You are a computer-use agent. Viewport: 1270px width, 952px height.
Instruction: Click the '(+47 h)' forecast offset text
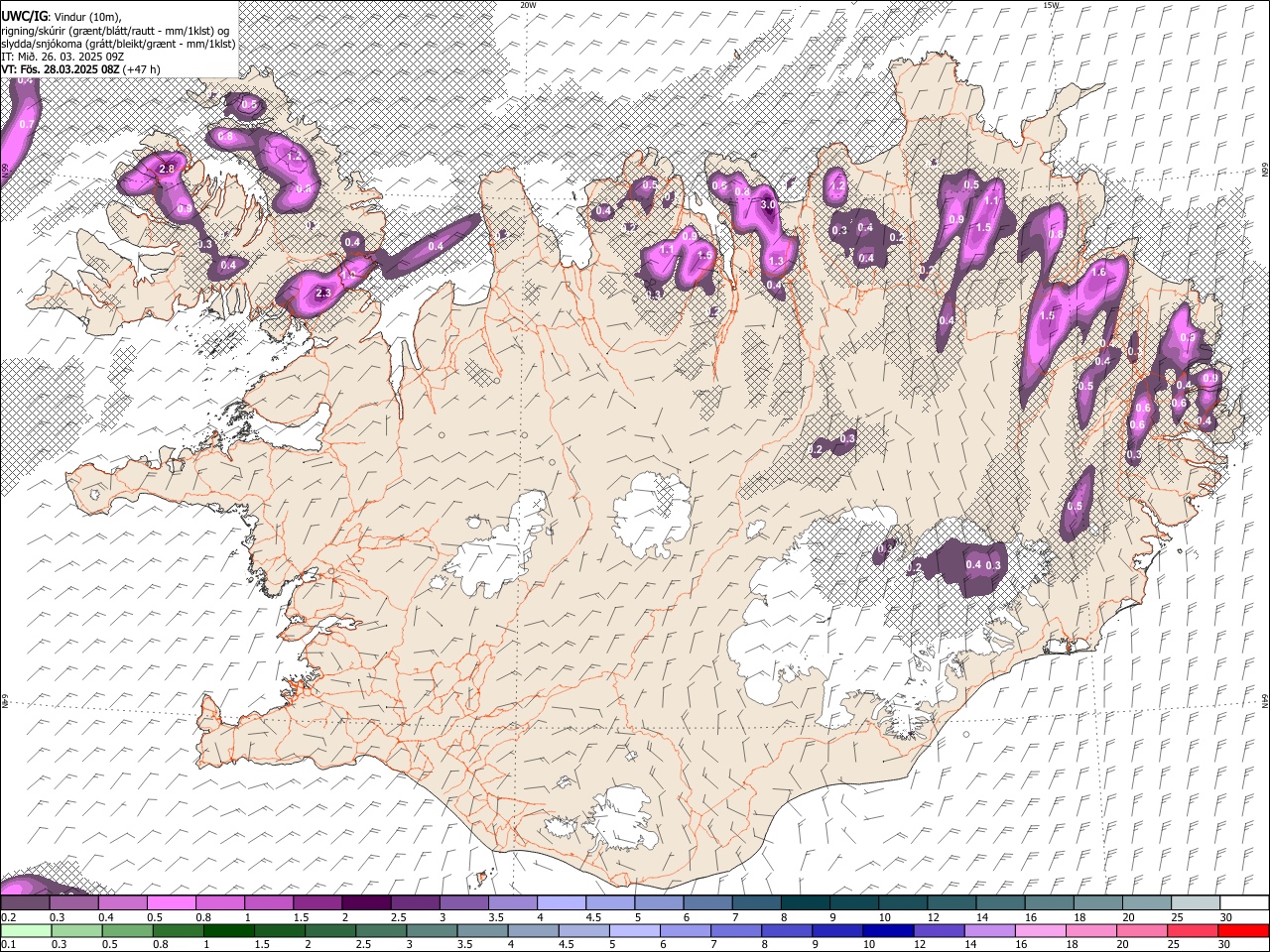(x=143, y=69)
